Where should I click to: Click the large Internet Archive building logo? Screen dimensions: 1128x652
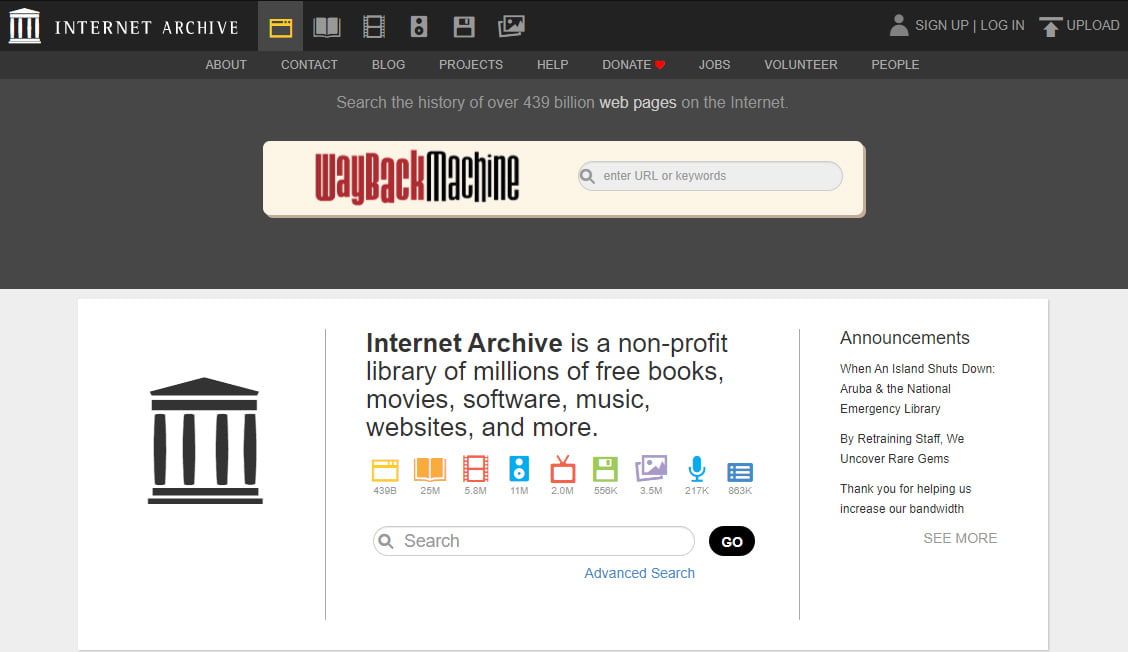click(x=205, y=440)
